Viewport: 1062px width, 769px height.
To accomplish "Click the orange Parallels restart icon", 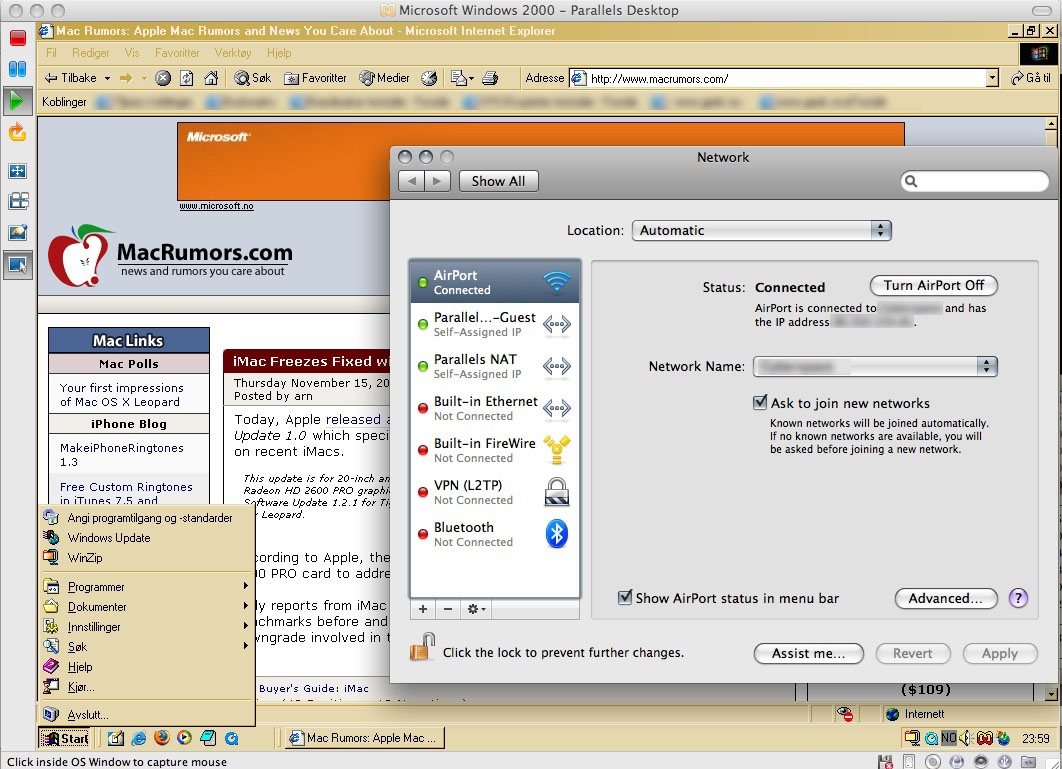I will click(x=18, y=132).
